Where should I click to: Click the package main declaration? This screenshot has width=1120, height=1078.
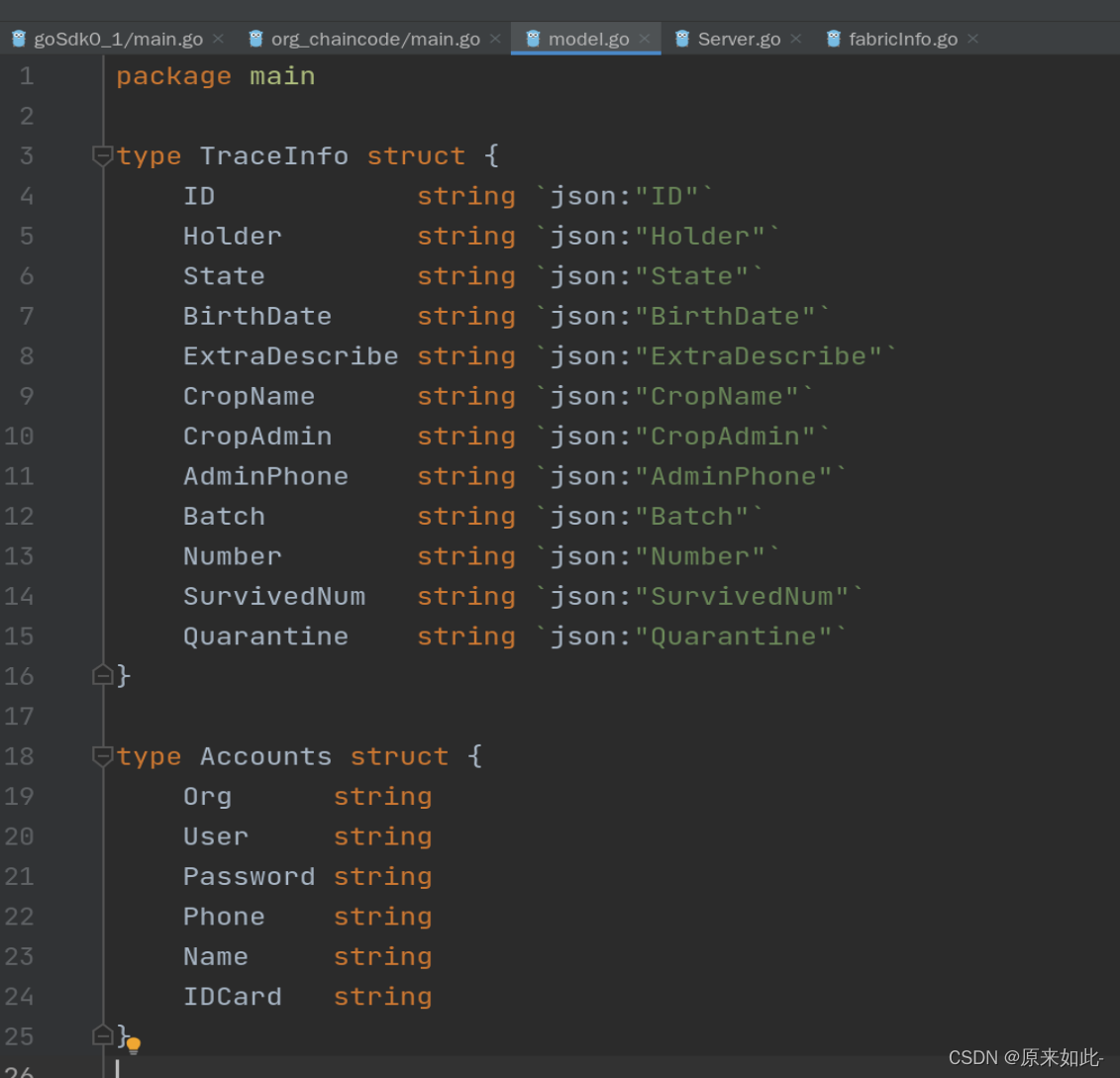click(x=216, y=76)
